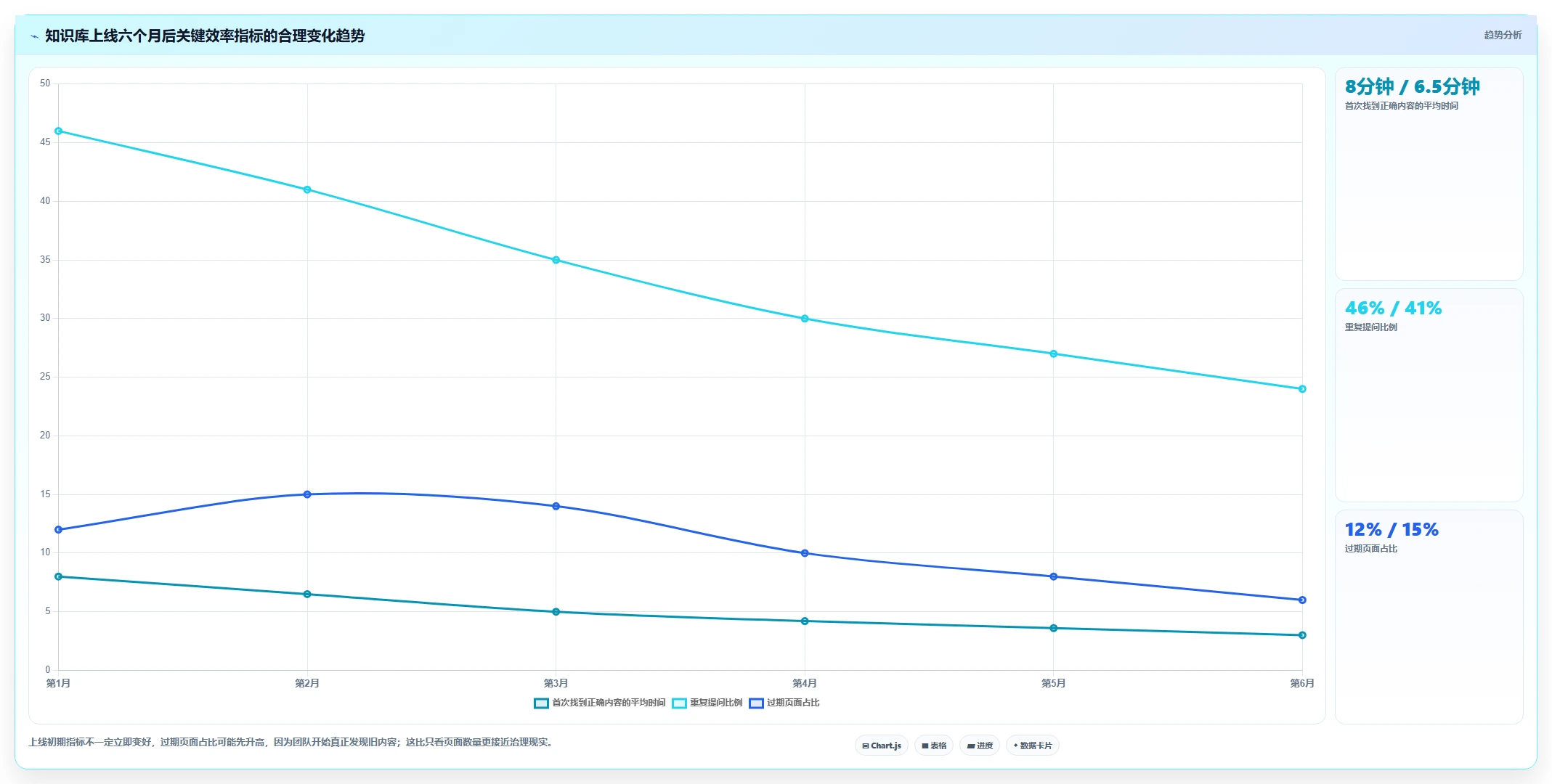This screenshot has width=1552, height=784.
Task: Click the 趋势分析 label in the header
Action: tap(1503, 35)
